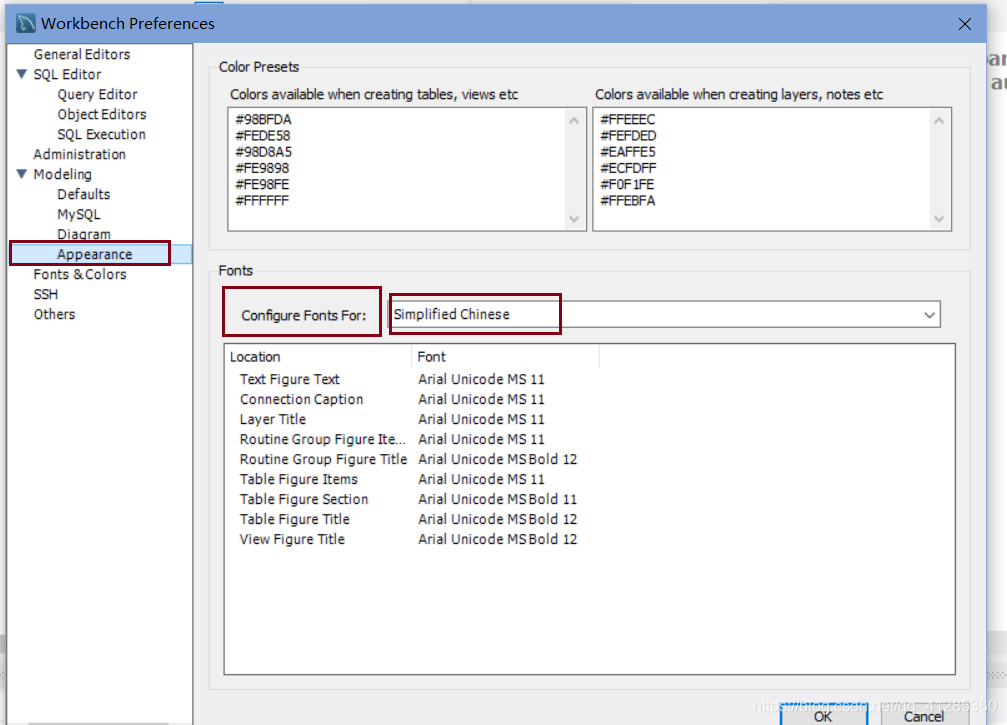Open the SSH preferences page
The width and height of the screenshot is (1007, 725).
pyautogui.click(x=46, y=294)
